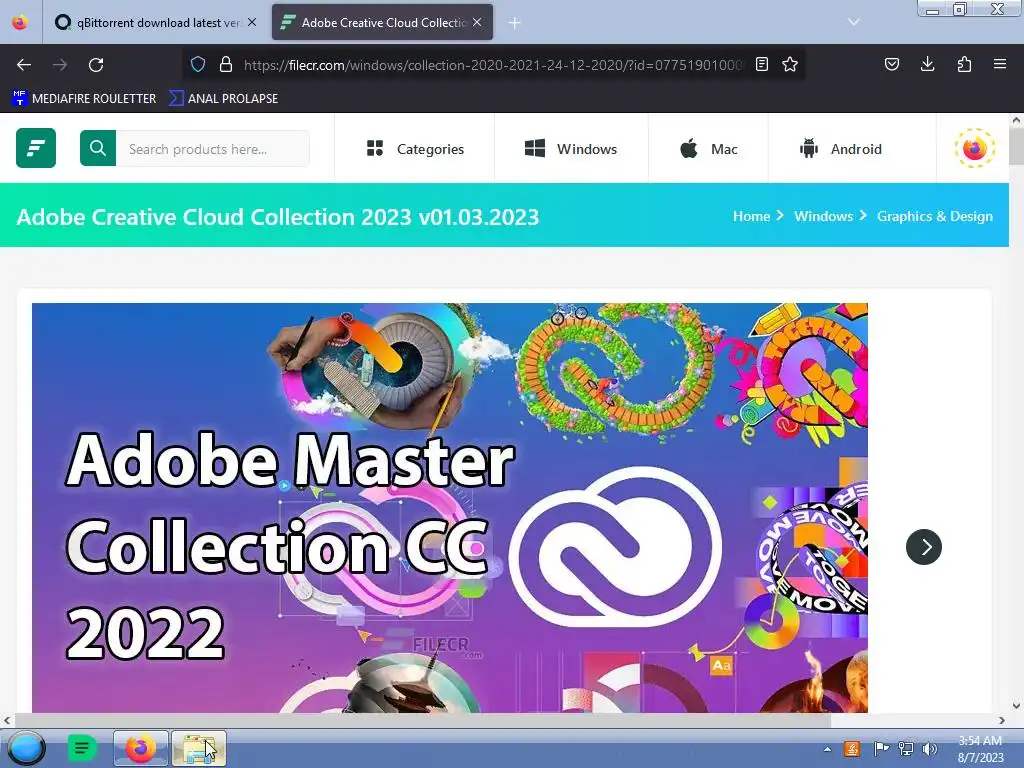1024x768 pixels.
Task: Click the vertical page scrollbar thumb
Action: click(1016, 147)
